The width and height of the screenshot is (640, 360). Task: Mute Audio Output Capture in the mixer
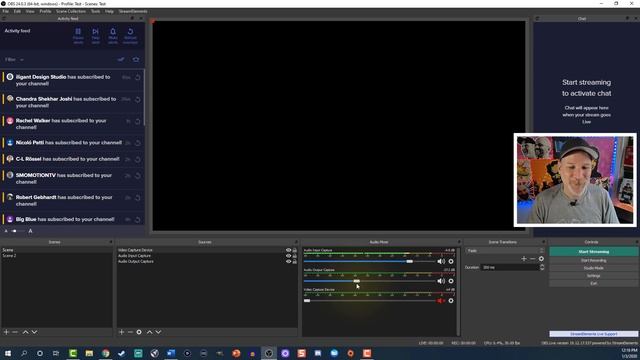click(x=441, y=281)
